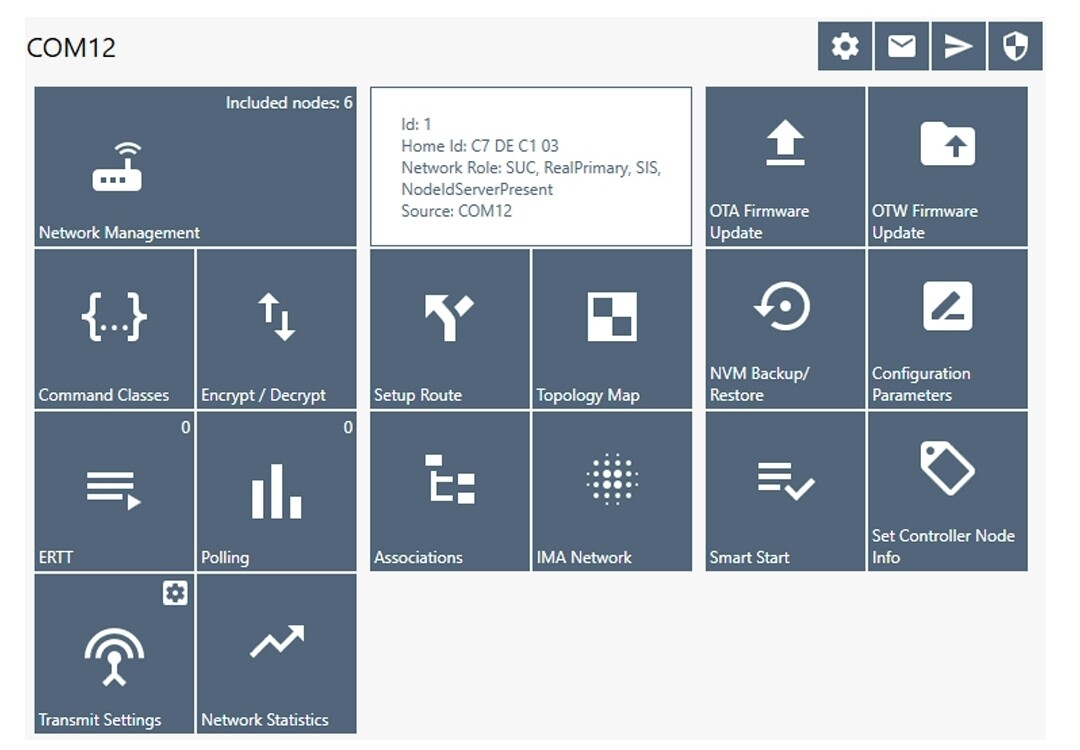Click the 'Included nodes: 6' text
Image resolution: width=1080 pixels, height=750 pixels.
coord(289,103)
